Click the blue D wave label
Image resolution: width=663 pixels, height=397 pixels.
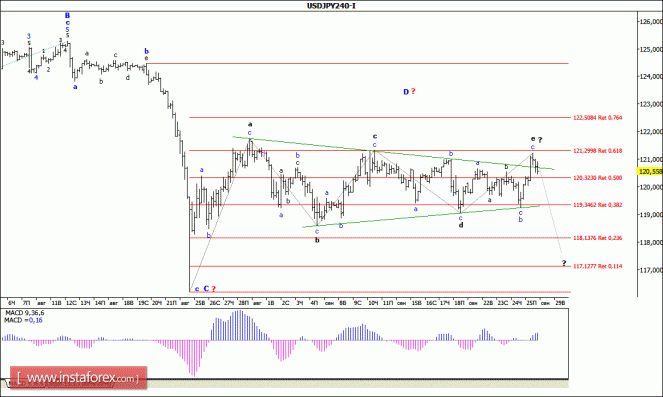click(406, 92)
